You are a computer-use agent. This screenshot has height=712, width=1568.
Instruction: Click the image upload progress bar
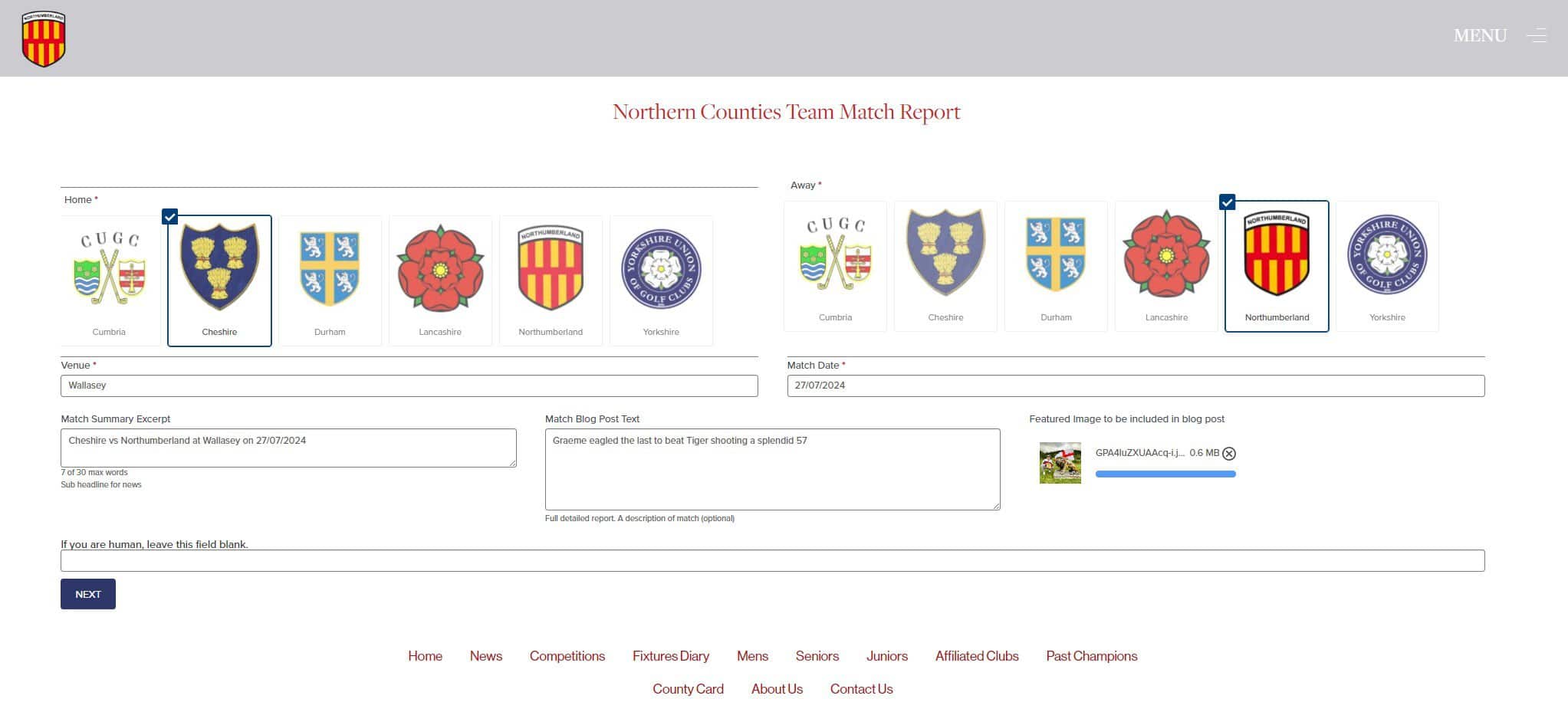pyautogui.click(x=1165, y=474)
